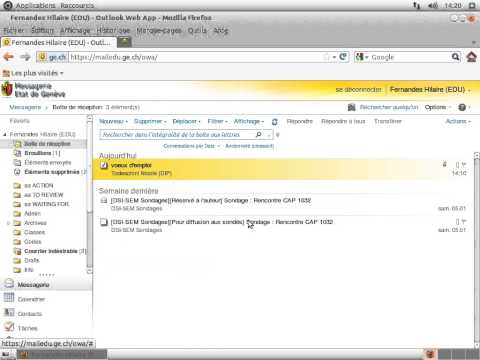This screenshot has width=480, height=360.
Task: Click the address book icon beside Rechercher quelqu'un
Action: click(351, 107)
